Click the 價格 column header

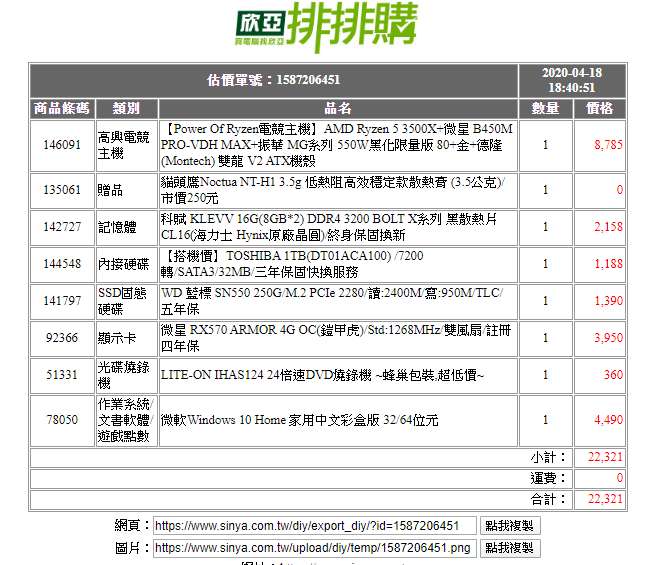point(600,109)
